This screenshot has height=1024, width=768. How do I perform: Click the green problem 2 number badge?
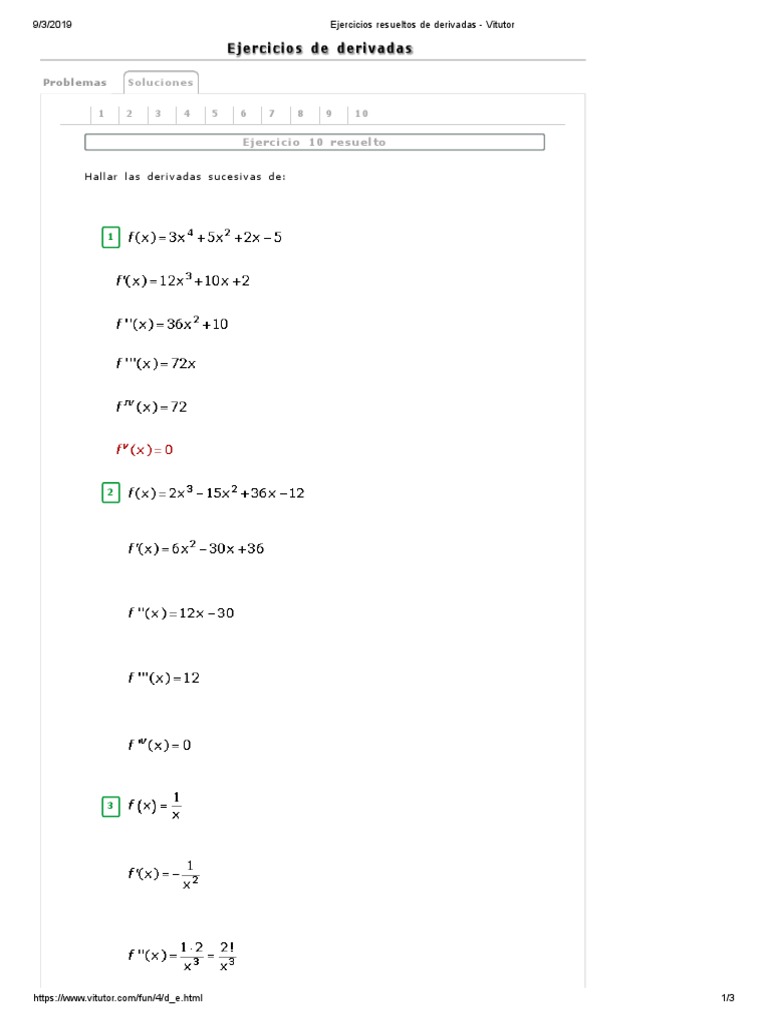tap(110, 493)
